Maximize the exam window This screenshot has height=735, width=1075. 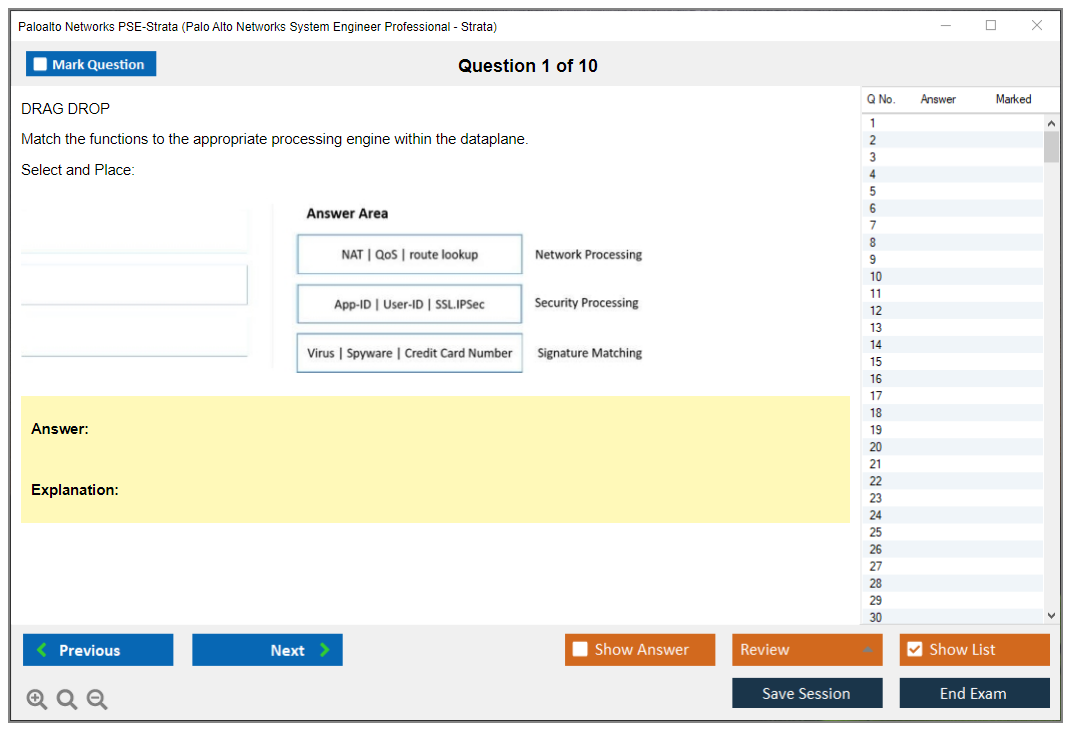[x=991, y=26]
